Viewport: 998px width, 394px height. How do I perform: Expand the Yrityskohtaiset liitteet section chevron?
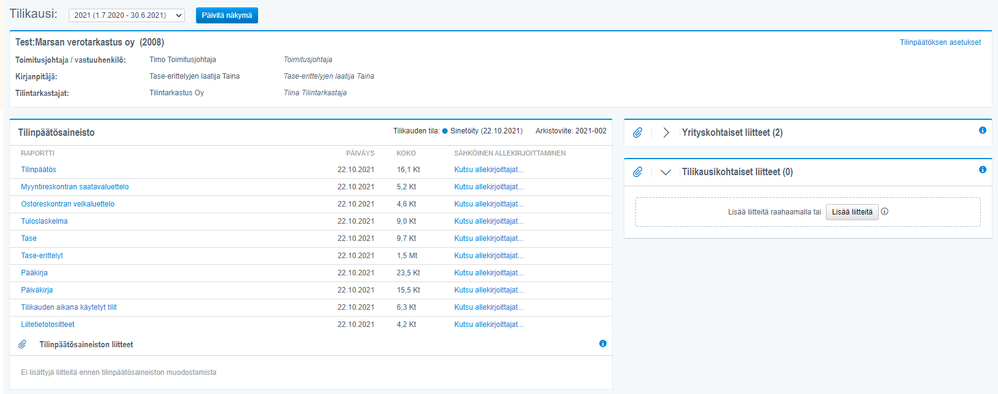click(x=666, y=133)
